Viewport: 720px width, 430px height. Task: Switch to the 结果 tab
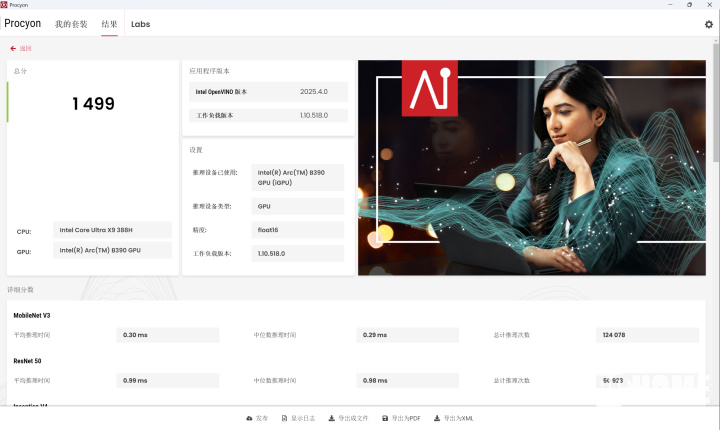click(109, 24)
